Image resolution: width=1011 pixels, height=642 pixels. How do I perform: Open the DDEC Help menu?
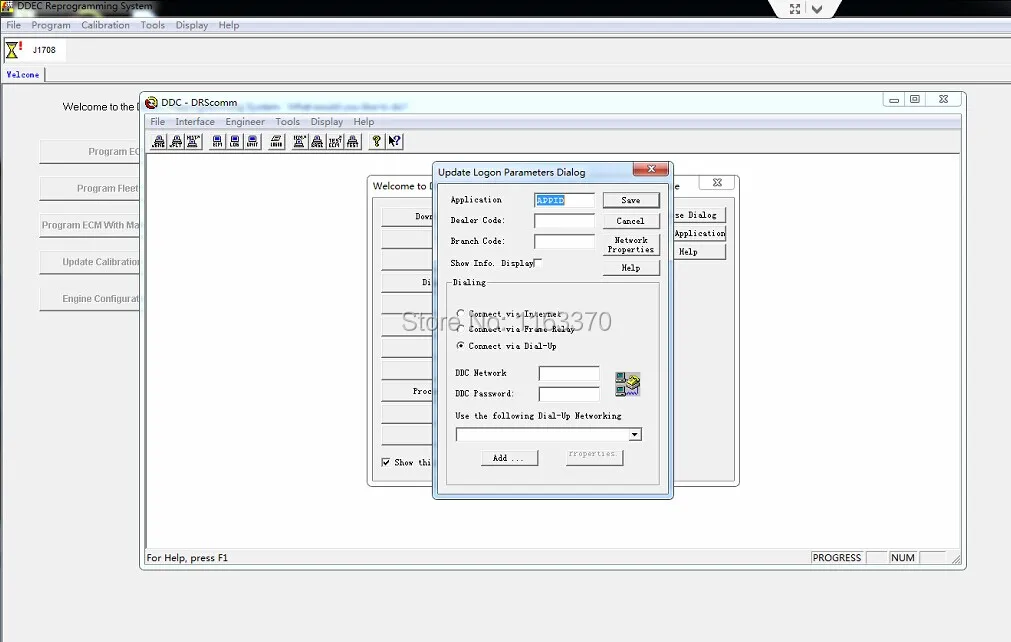(x=229, y=25)
